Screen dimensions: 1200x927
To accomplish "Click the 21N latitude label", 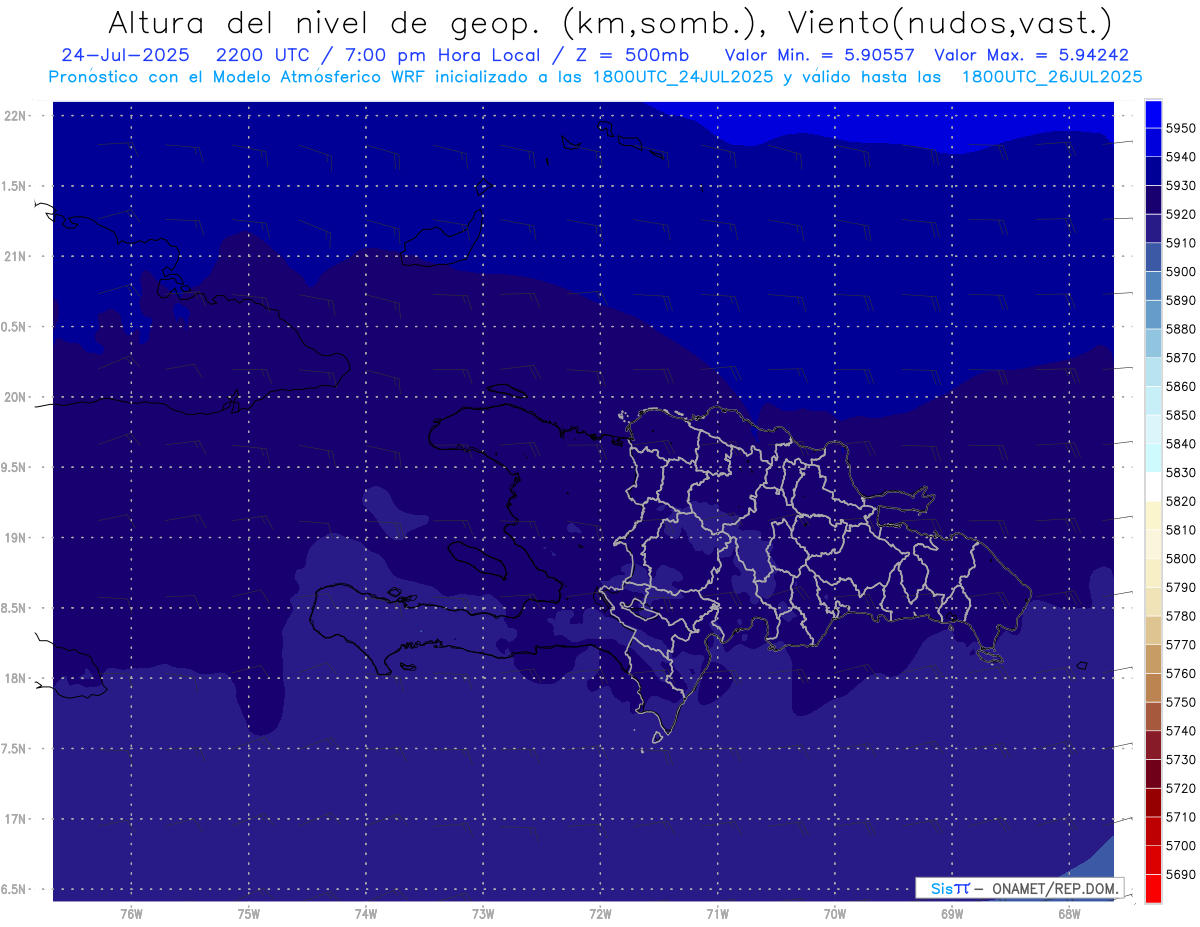I will [16, 256].
